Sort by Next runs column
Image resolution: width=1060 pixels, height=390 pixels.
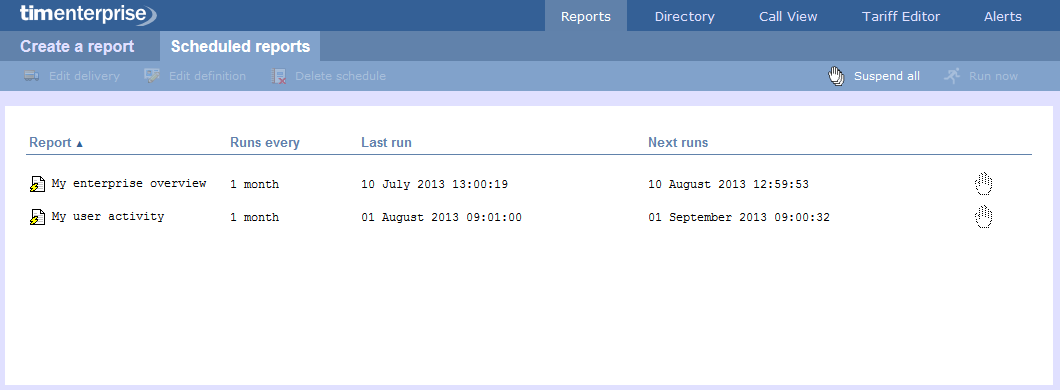point(678,143)
